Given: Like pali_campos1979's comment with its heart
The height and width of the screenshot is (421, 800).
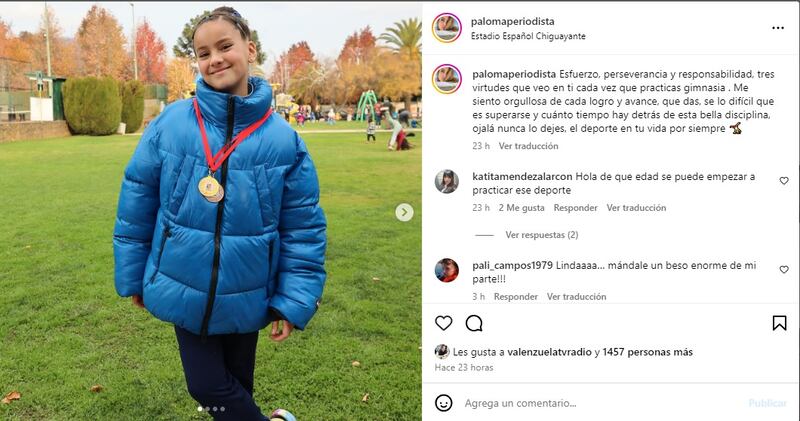Looking at the screenshot, I should pos(784,269).
